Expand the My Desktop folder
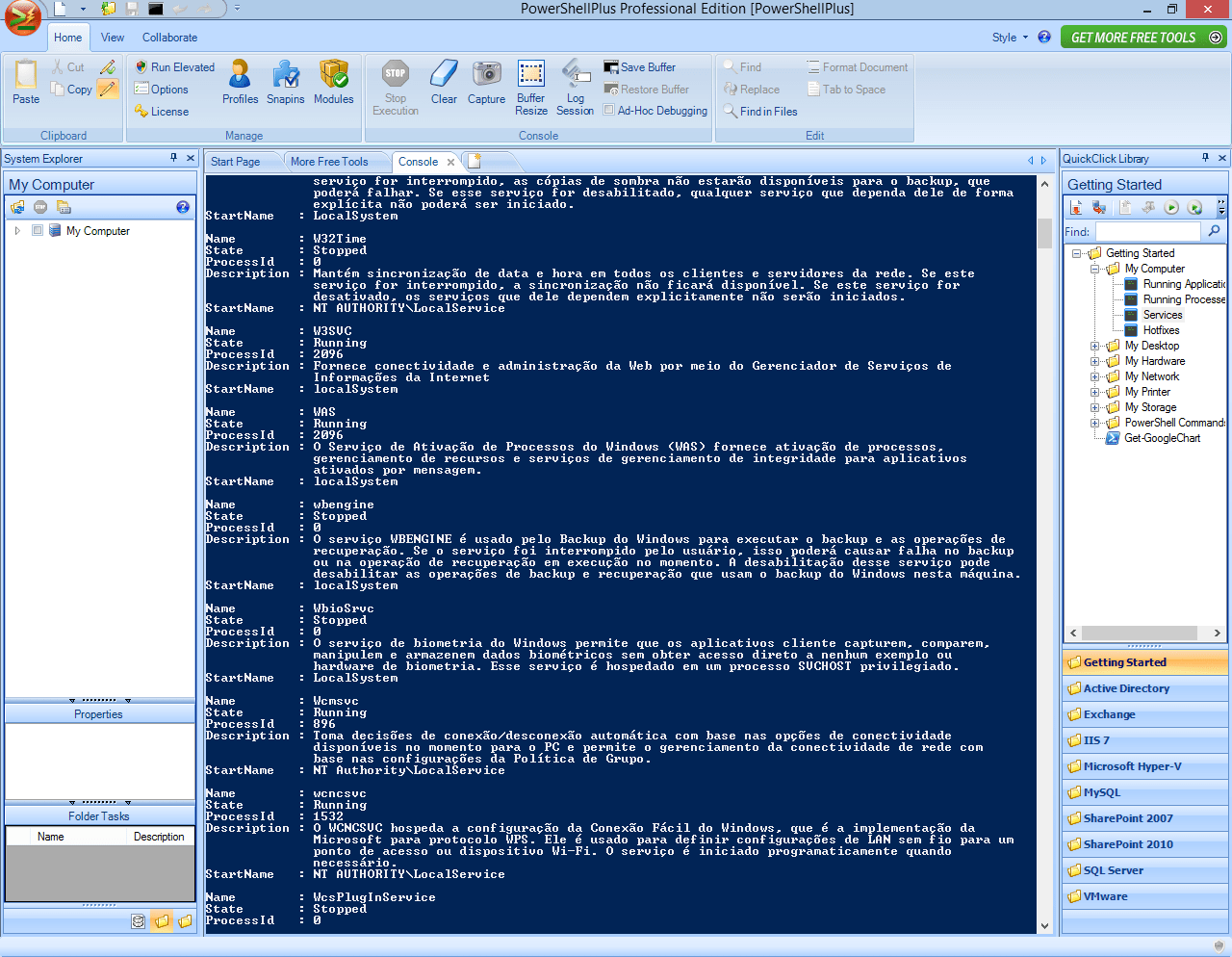 click(x=1094, y=346)
